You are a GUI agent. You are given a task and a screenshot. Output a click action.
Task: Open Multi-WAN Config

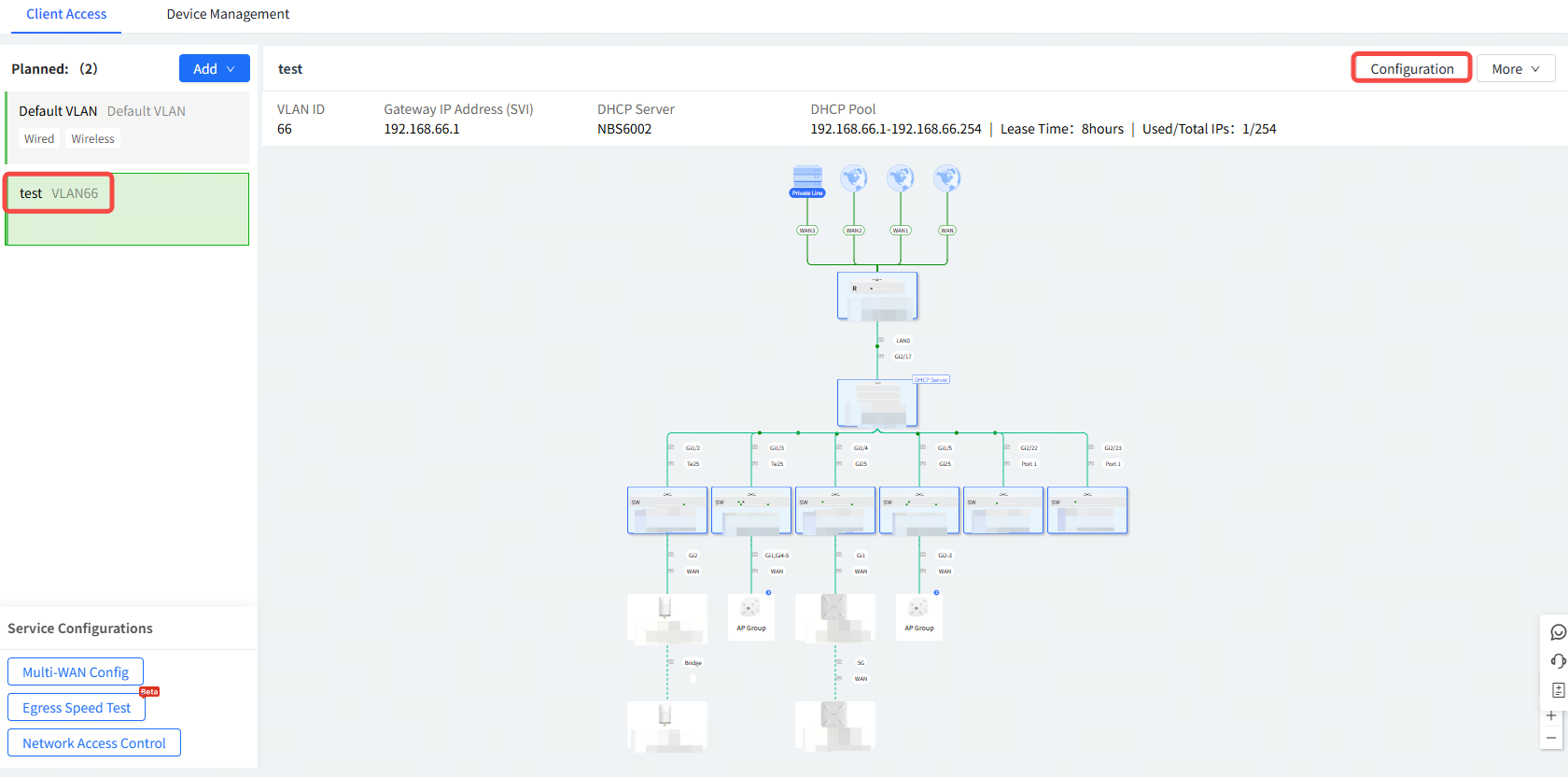pyautogui.click(x=76, y=672)
